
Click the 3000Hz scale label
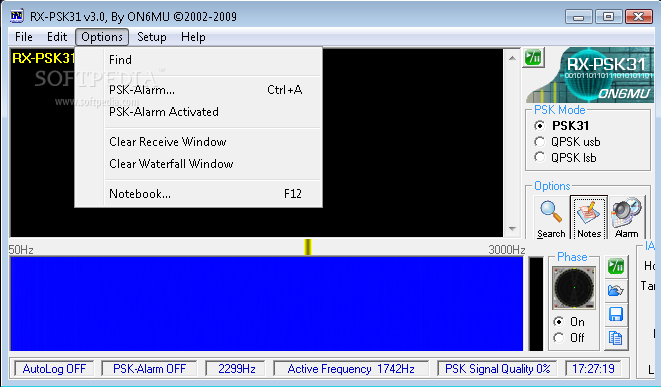[507, 250]
